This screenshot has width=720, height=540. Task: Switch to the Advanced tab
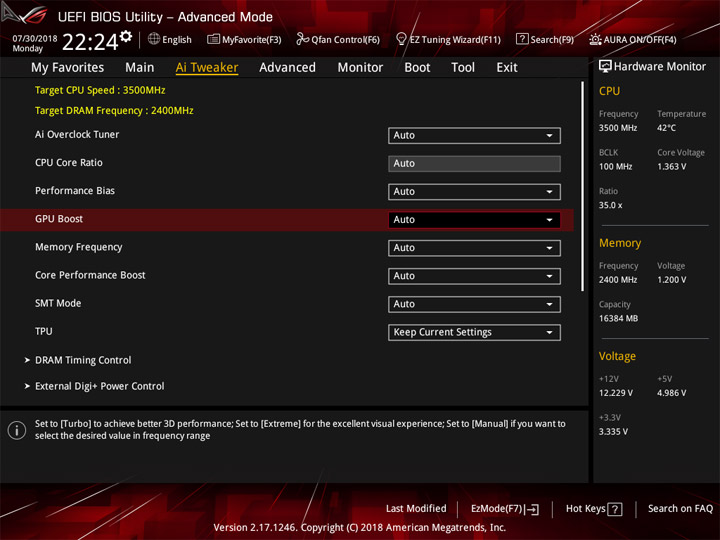click(x=287, y=68)
